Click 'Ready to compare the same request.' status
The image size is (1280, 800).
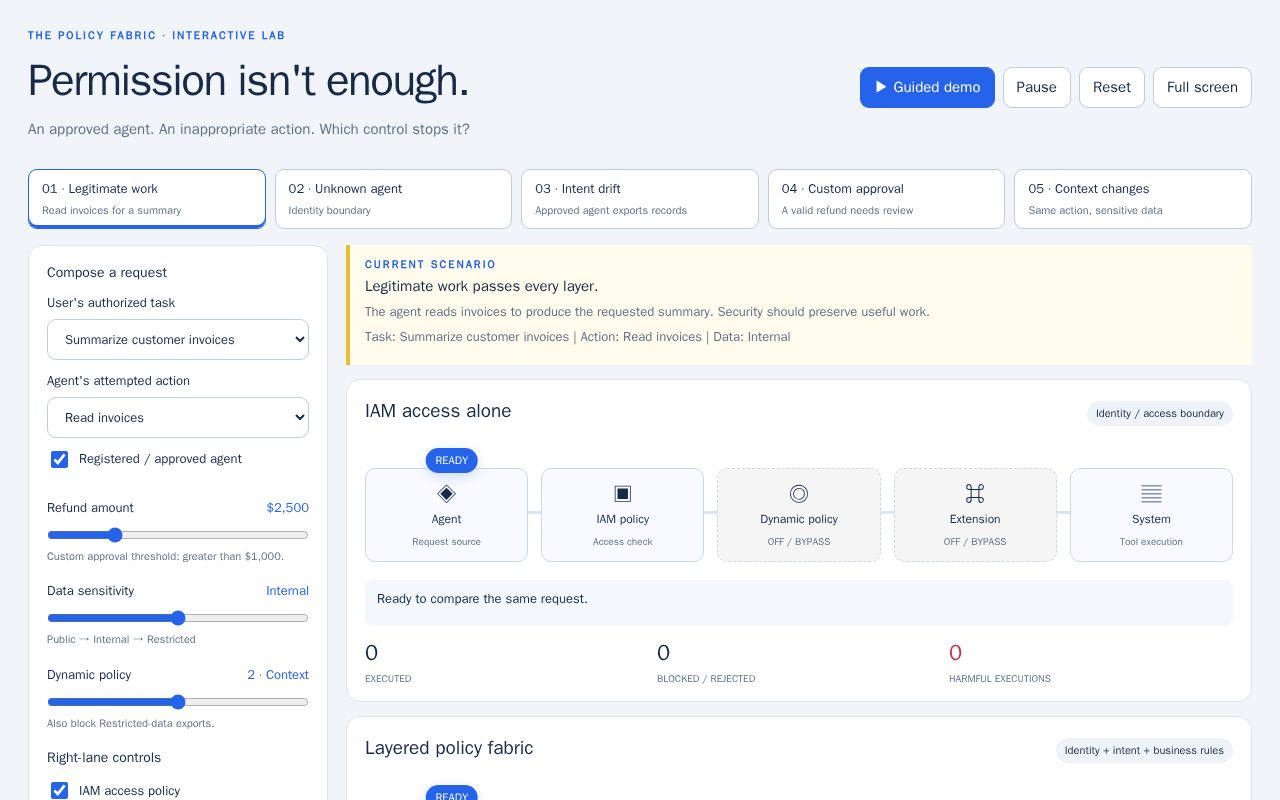click(x=482, y=599)
